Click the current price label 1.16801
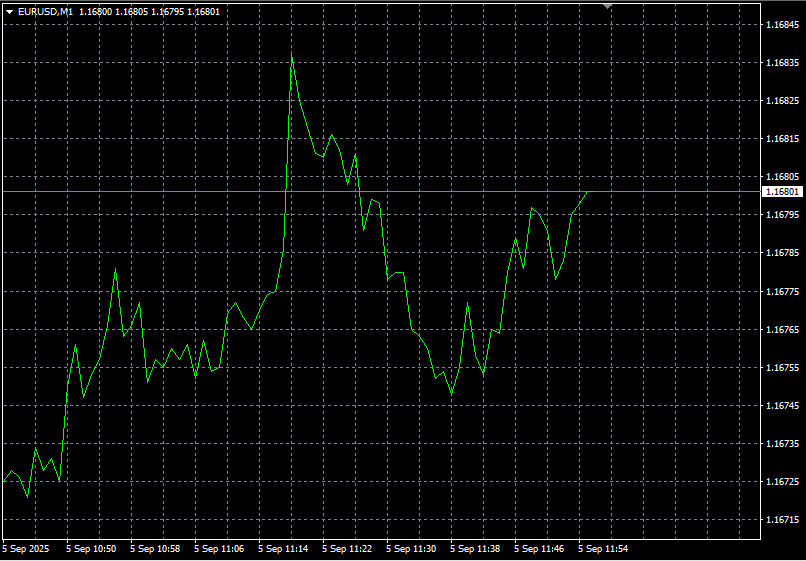 coord(782,191)
